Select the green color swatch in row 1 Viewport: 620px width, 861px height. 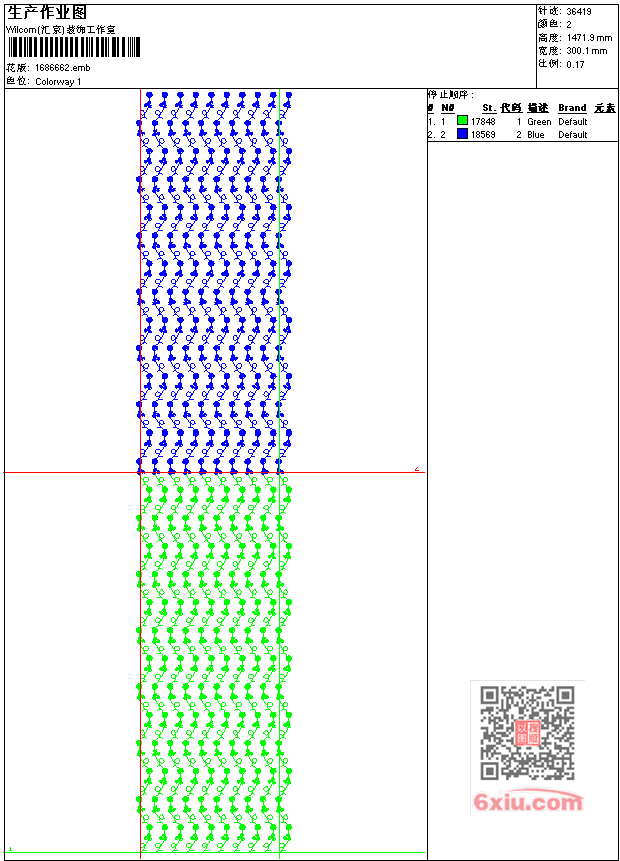click(462, 121)
